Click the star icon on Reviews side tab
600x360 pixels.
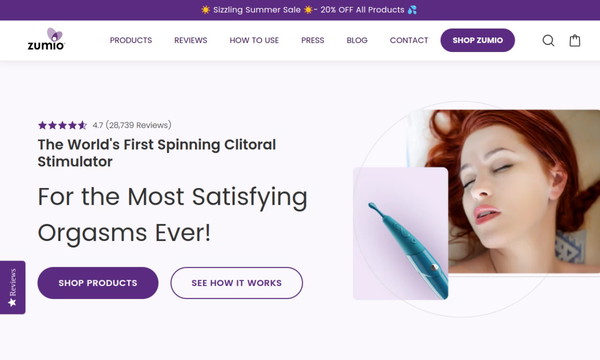[x=12, y=302]
